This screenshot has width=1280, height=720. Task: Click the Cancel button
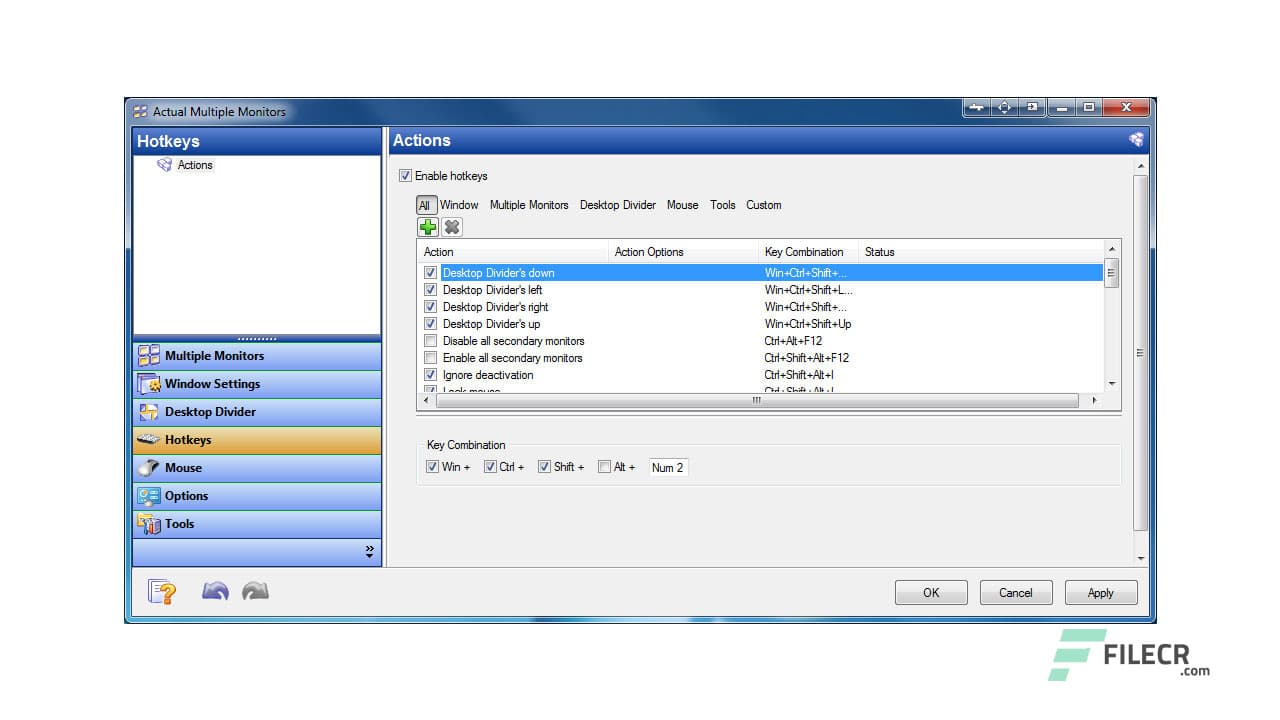pos(1016,593)
